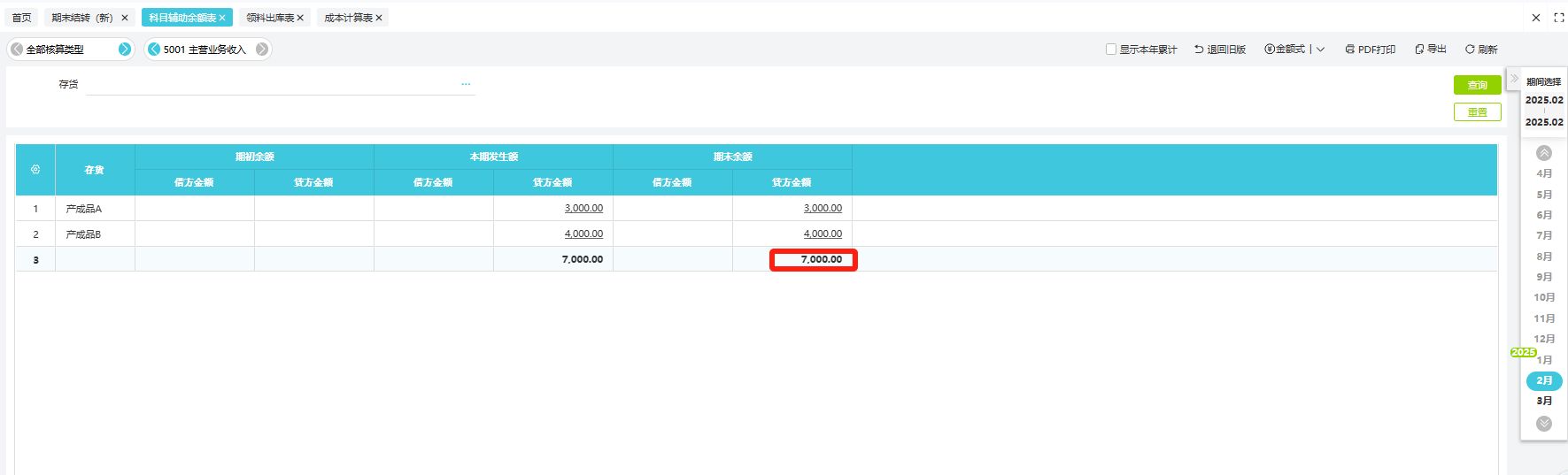This screenshot has width=1568, height=475.
Task: Click the 刷新 refresh button
Action: click(1481, 50)
